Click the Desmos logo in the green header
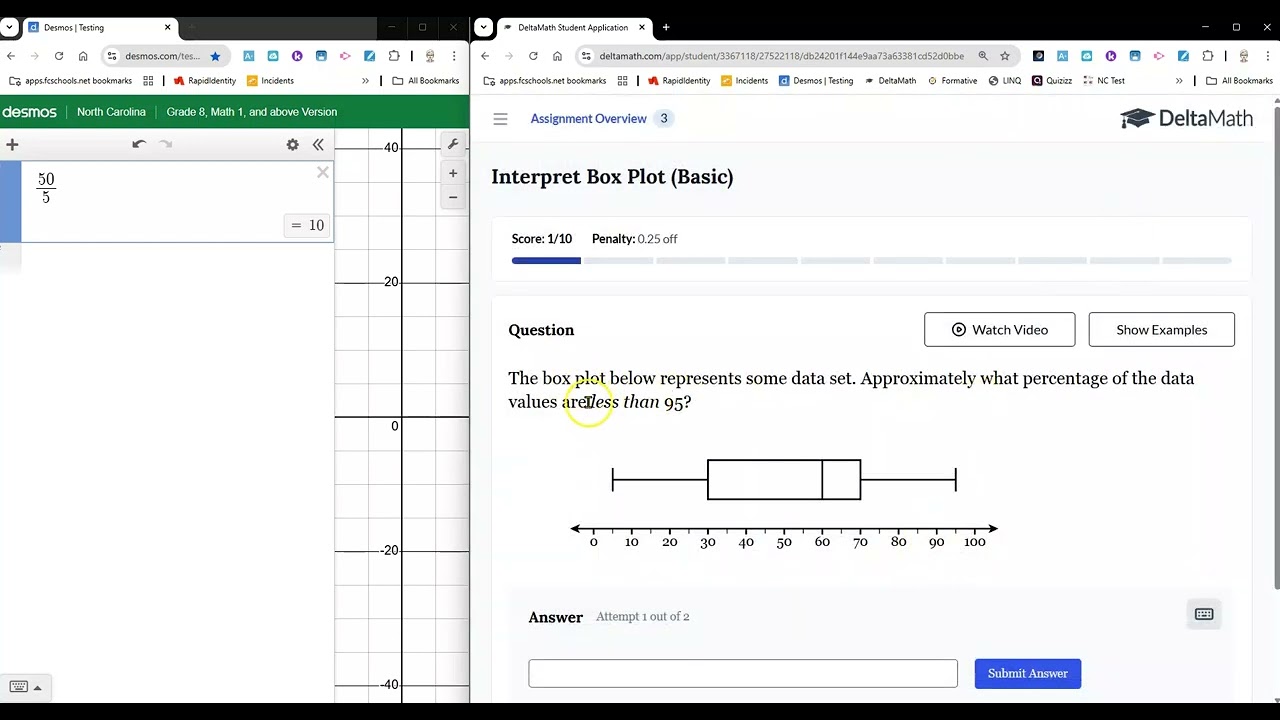 pos(30,112)
